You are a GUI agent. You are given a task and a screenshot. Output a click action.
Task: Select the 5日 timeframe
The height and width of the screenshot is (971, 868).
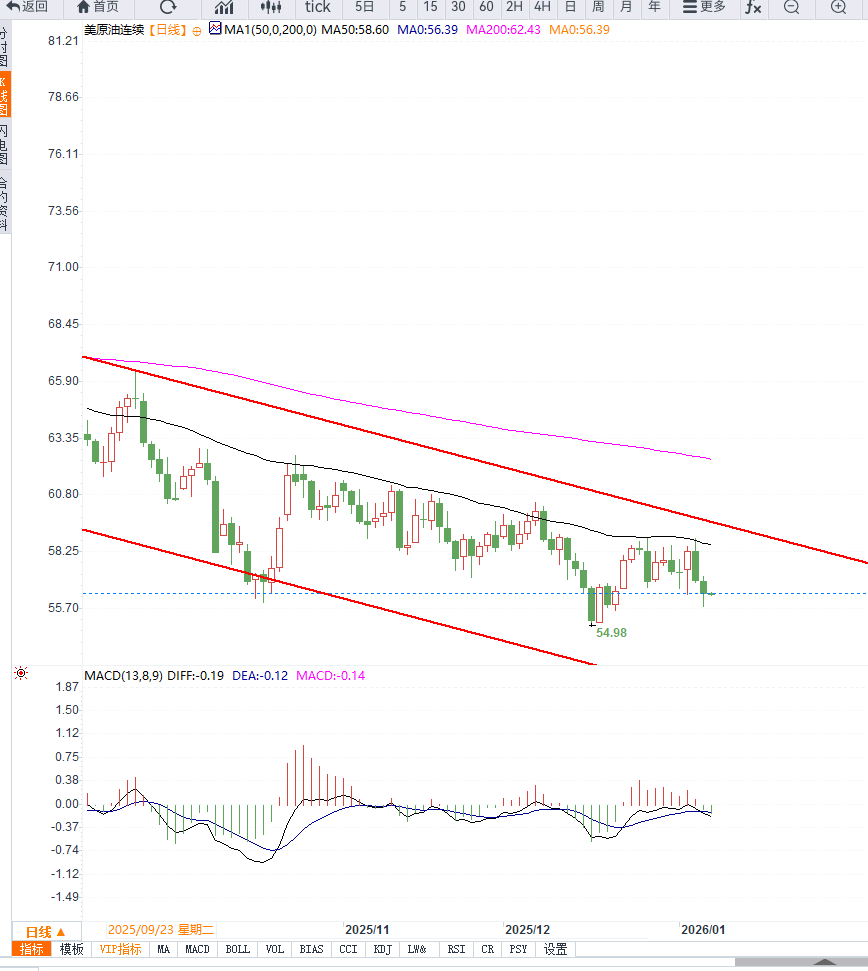(364, 7)
